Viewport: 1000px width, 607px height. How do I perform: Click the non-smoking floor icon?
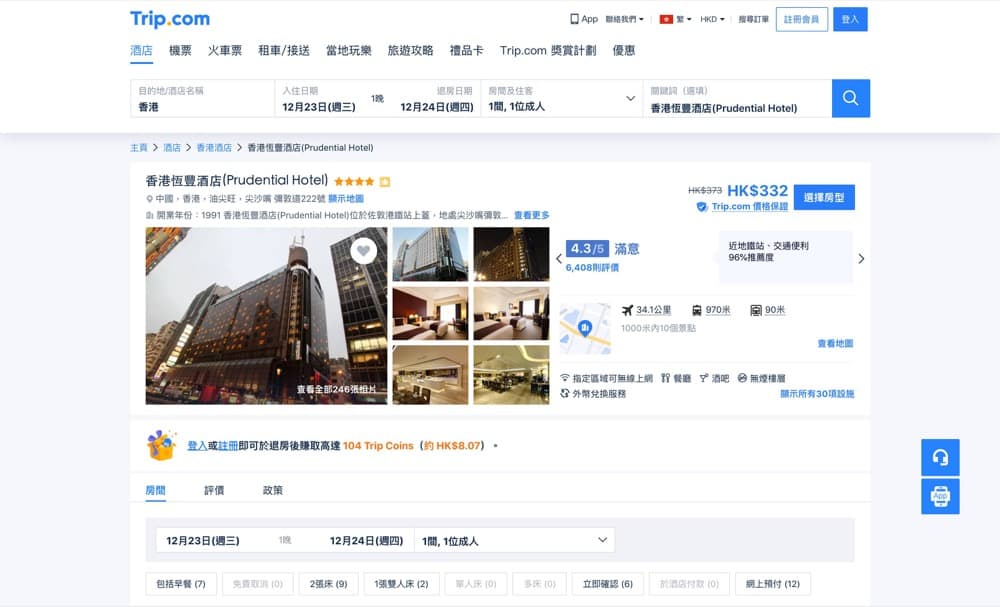pos(742,378)
